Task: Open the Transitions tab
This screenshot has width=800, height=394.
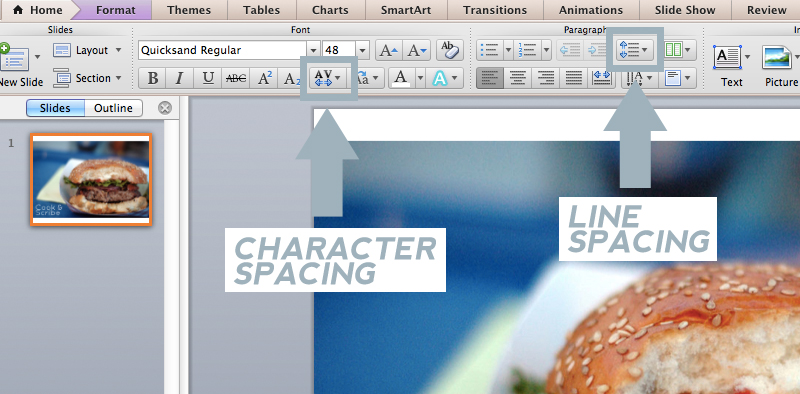Action: point(495,10)
